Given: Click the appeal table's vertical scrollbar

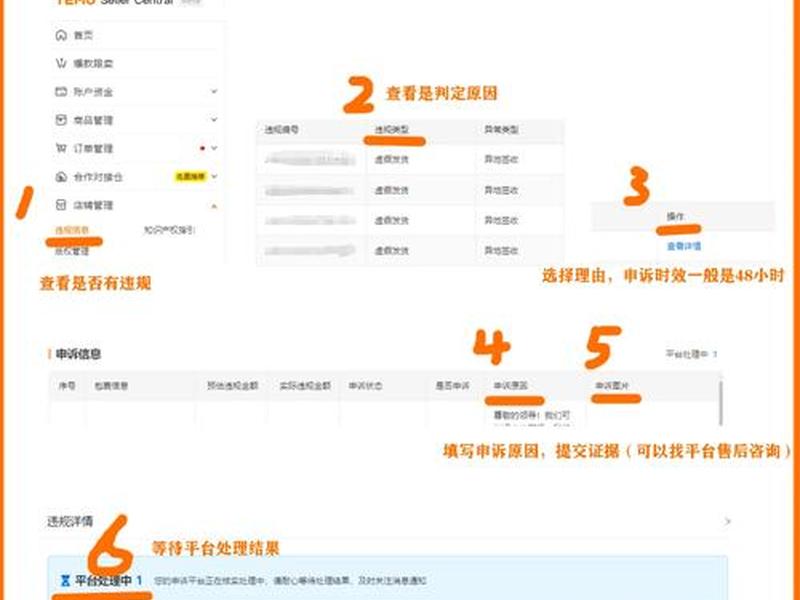Looking at the screenshot, I should click(720, 402).
